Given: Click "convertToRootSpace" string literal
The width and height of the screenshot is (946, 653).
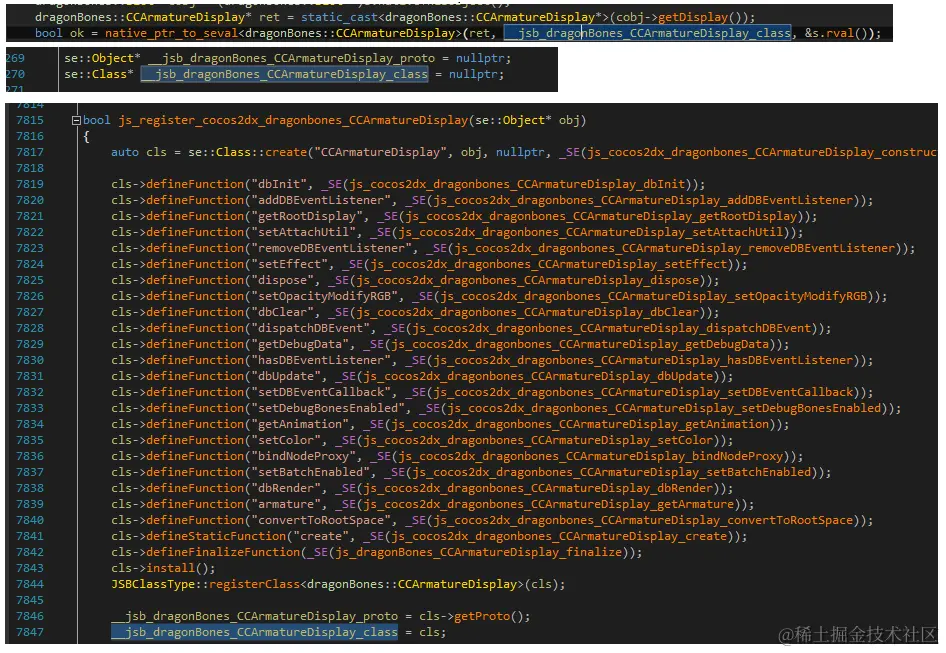Looking at the screenshot, I should click(x=321, y=520).
